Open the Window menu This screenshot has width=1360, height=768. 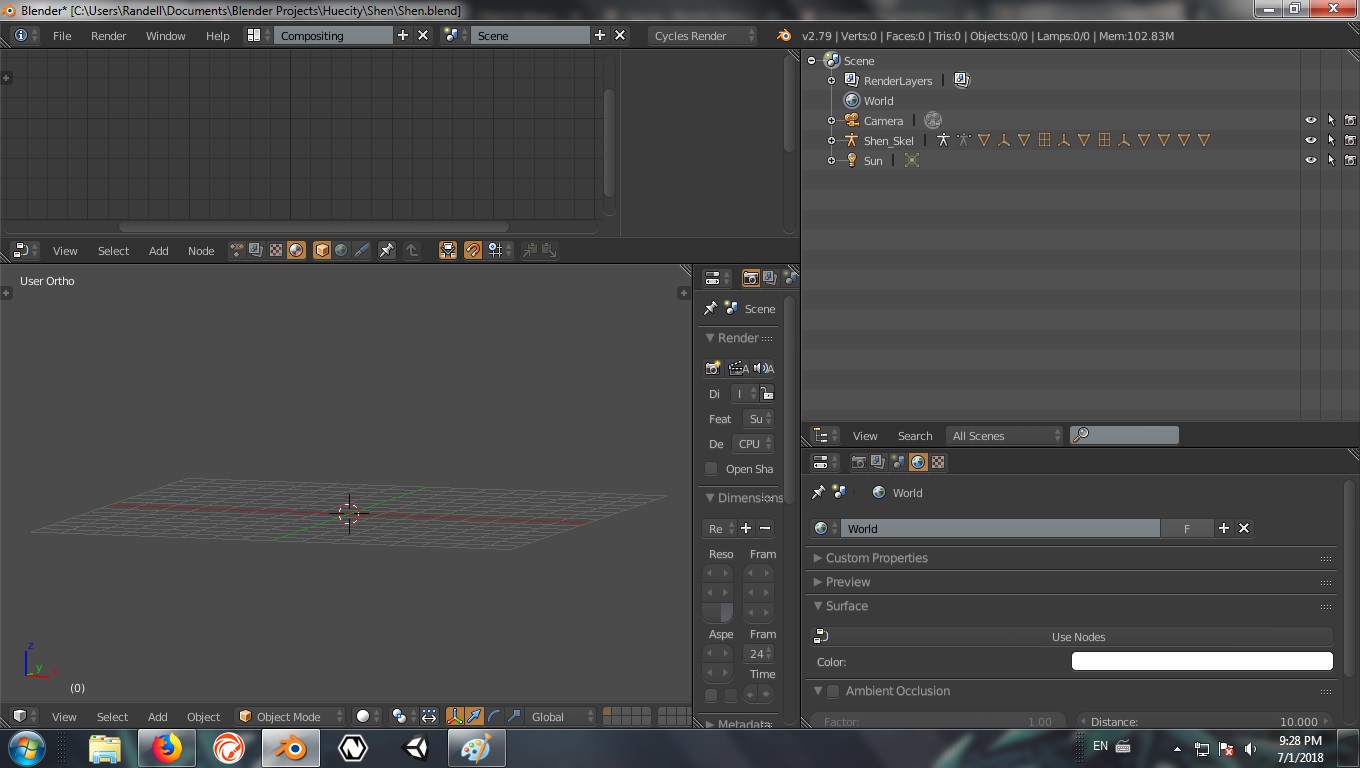coord(166,35)
